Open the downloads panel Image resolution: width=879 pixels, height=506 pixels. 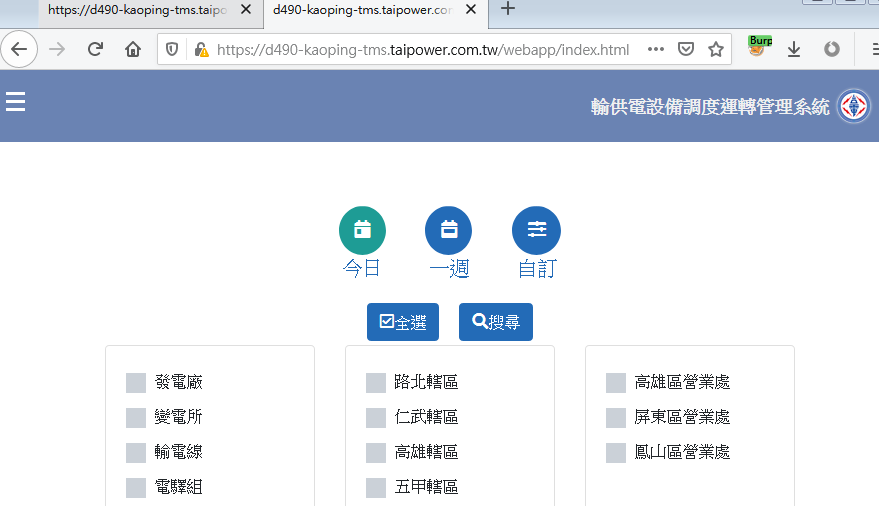coord(794,49)
